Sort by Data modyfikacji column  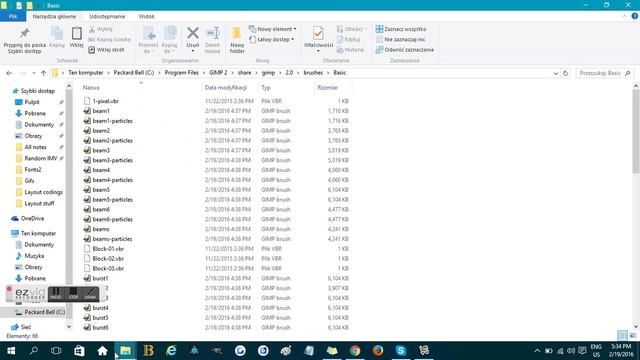coord(230,87)
